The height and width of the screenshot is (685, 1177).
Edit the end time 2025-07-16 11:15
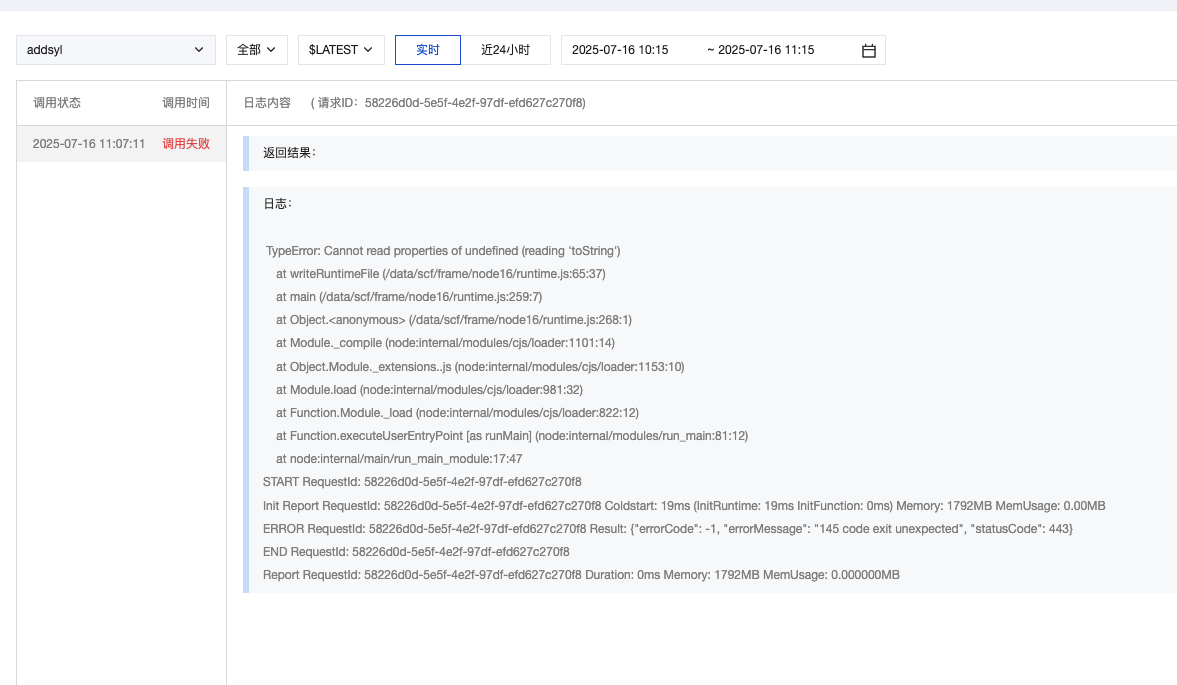point(766,50)
